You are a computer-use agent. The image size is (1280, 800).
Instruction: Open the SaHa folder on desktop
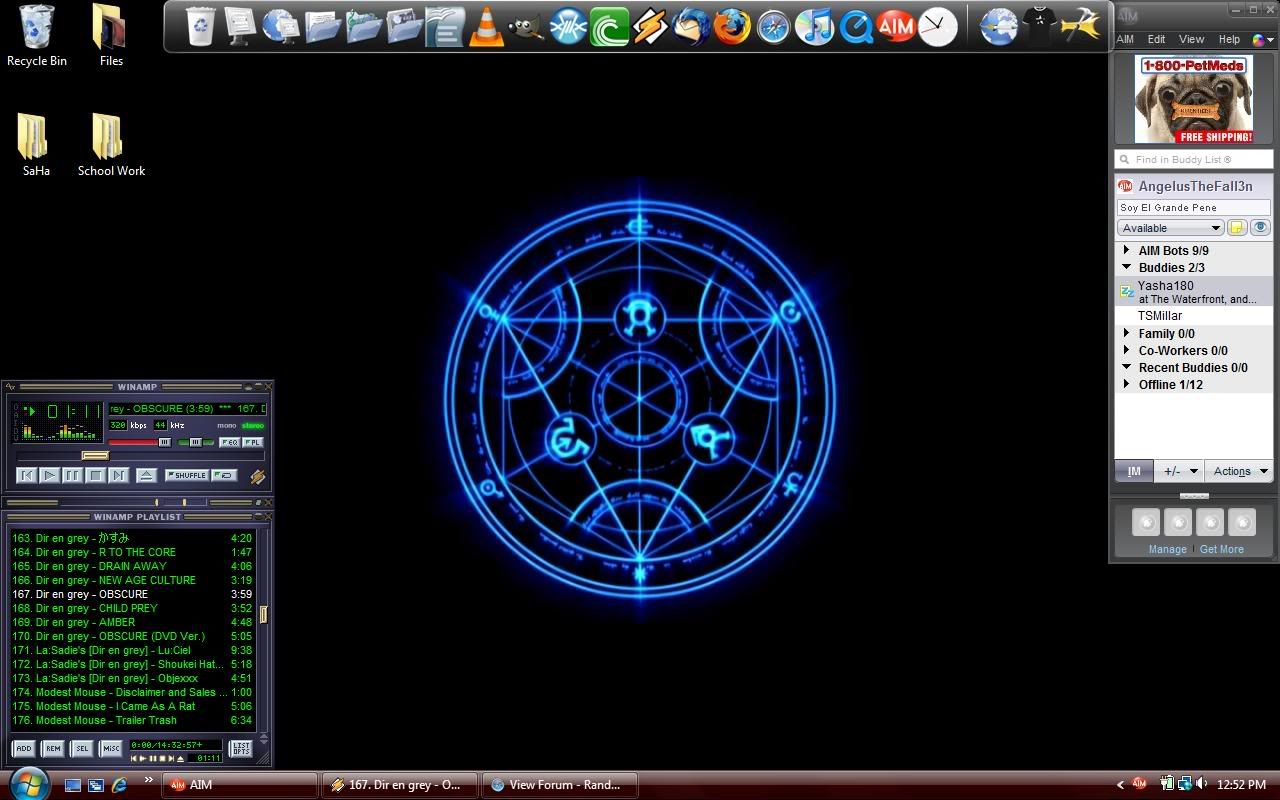point(36,145)
